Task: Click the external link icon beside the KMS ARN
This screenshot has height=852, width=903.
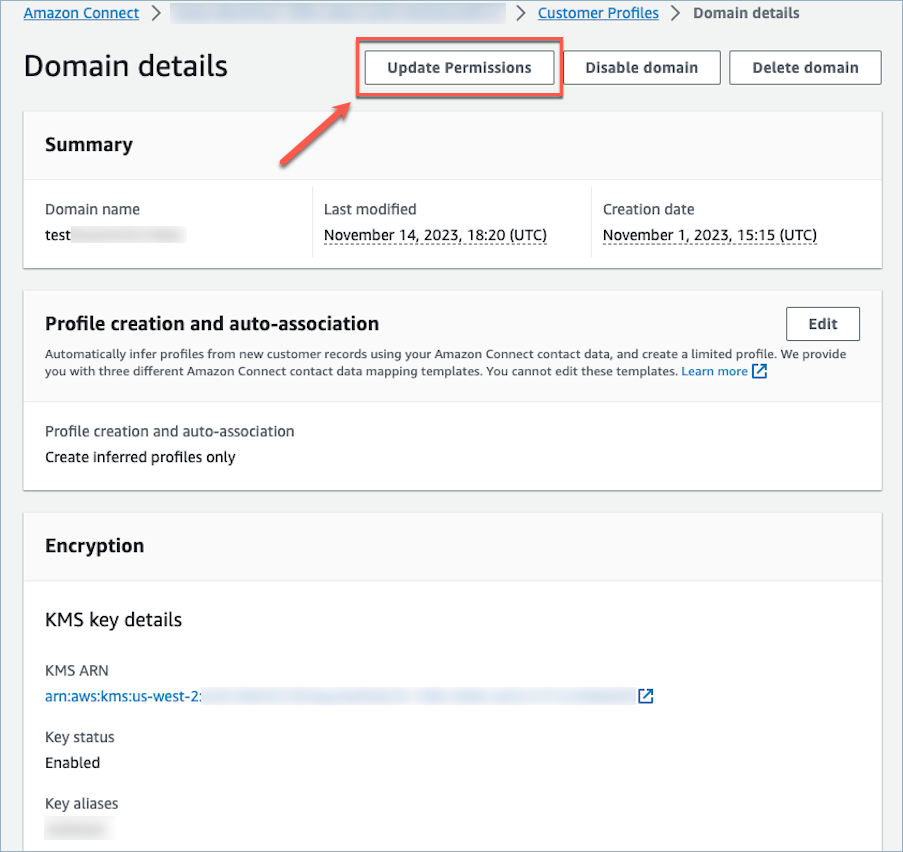Action: click(645, 696)
